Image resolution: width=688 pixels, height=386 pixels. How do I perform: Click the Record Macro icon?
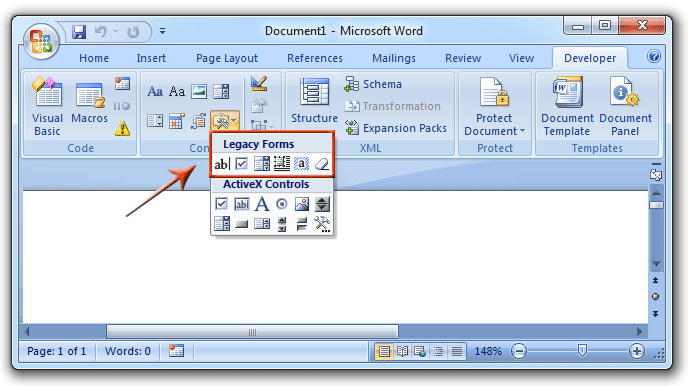[122, 83]
